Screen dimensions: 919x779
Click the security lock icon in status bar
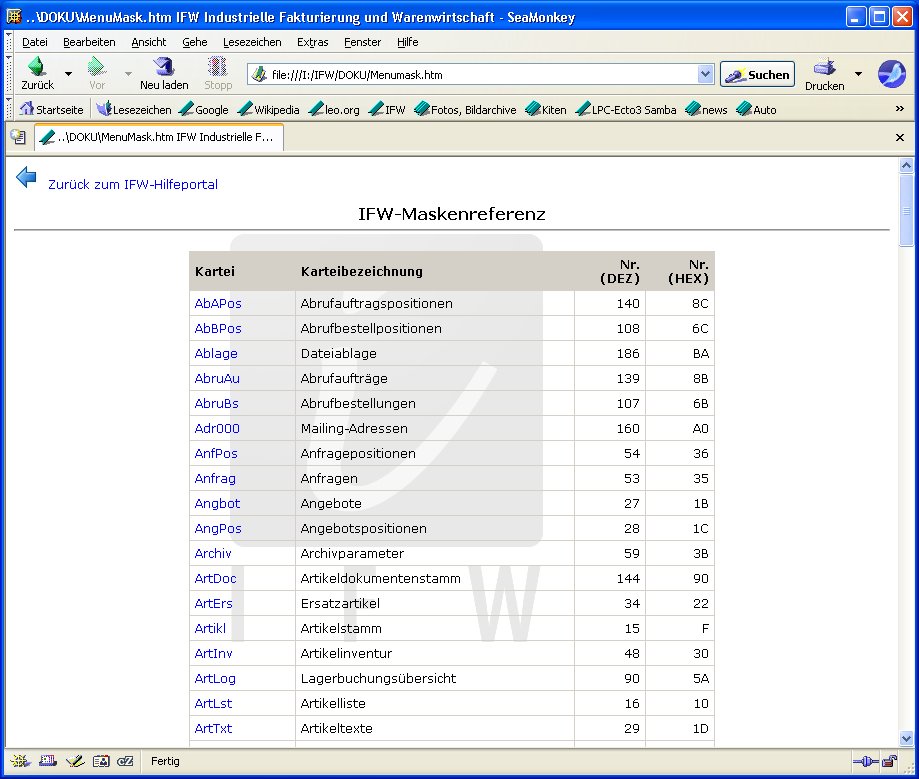point(887,761)
